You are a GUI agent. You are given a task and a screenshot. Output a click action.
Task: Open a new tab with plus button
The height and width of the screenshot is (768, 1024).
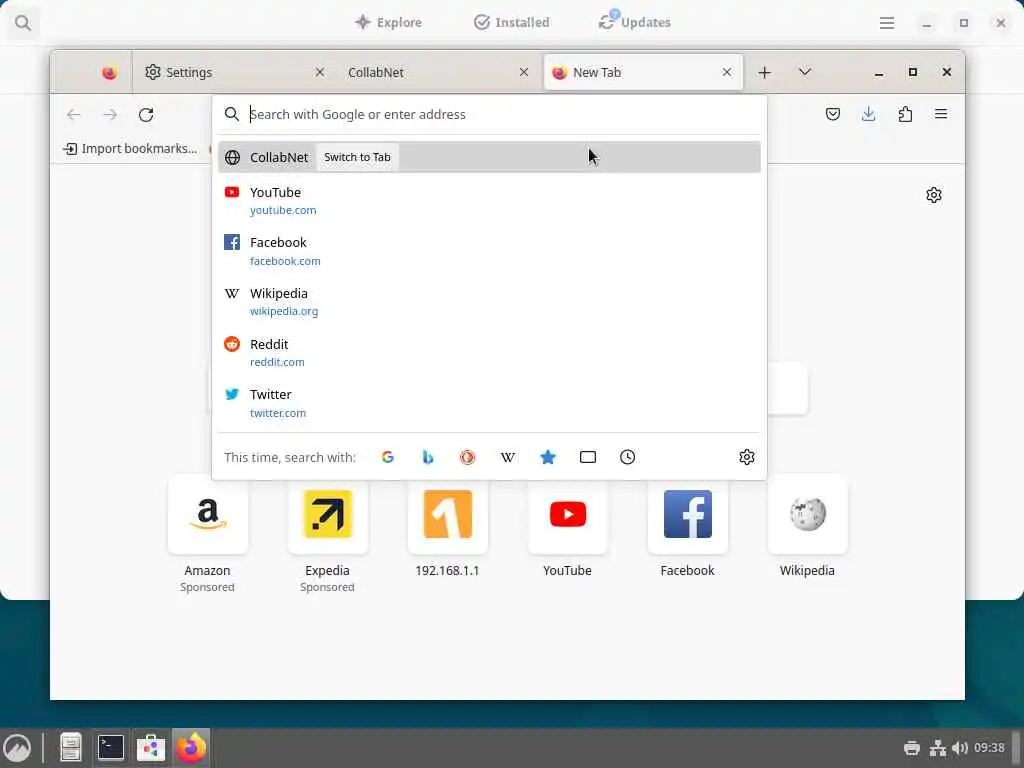tap(765, 72)
